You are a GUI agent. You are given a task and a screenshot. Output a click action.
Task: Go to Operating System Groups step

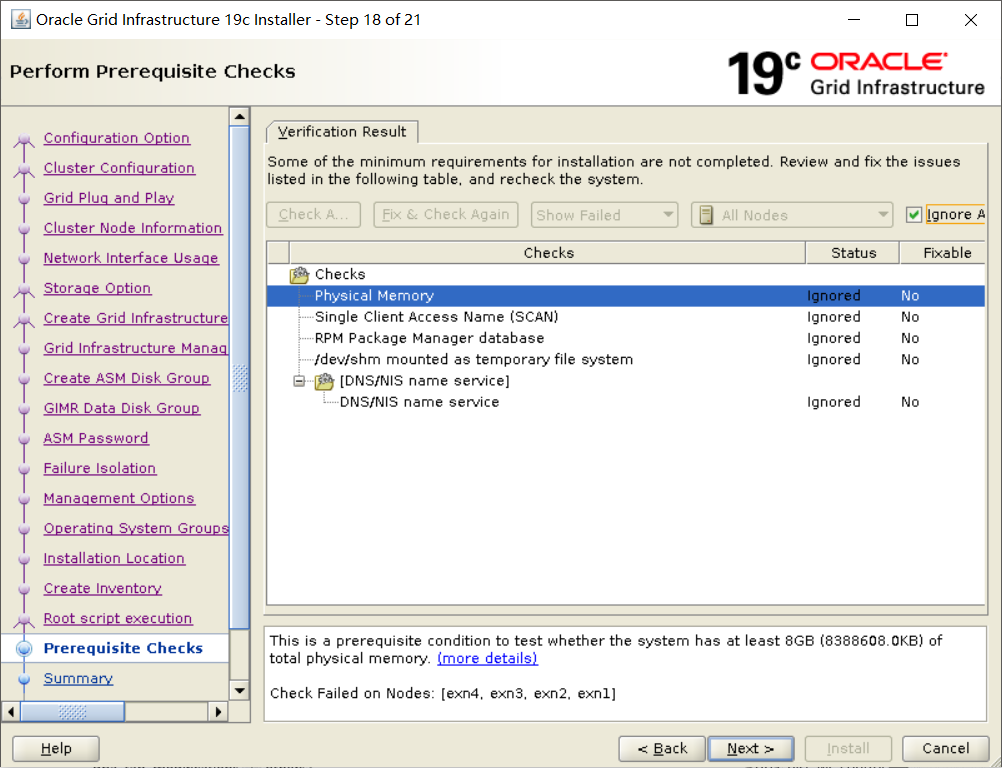(x=135, y=528)
